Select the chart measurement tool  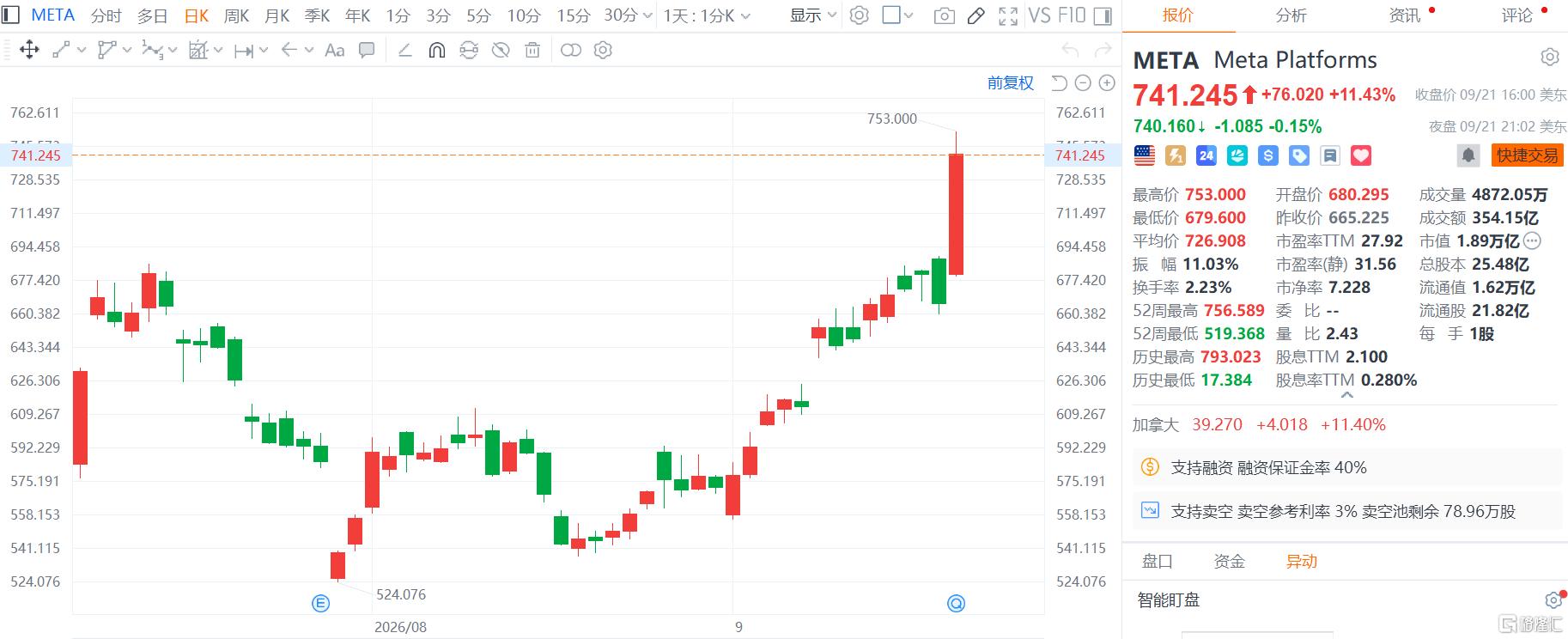(198, 50)
